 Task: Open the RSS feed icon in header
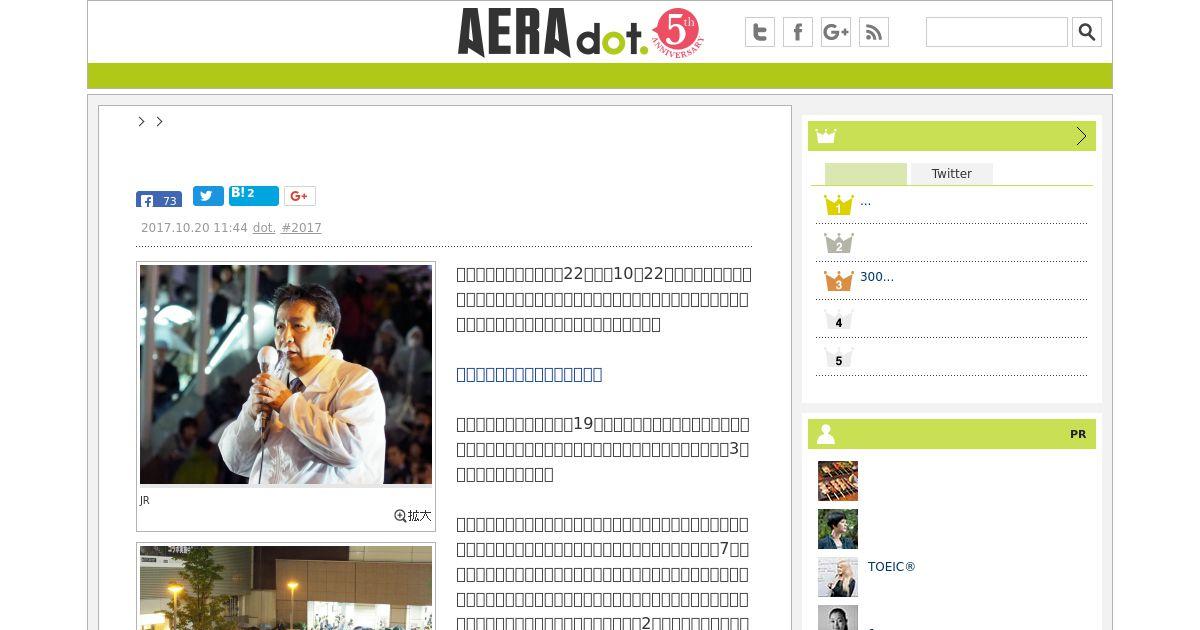point(874,32)
